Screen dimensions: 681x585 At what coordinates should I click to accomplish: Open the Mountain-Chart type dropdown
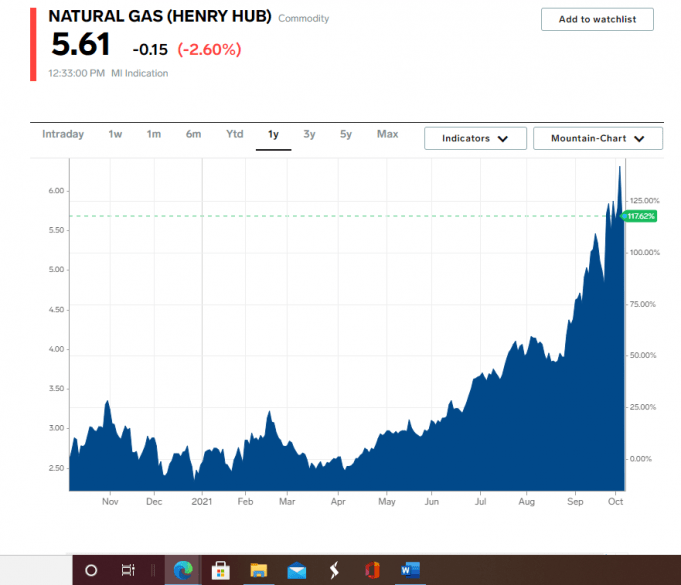coord(597,138)
